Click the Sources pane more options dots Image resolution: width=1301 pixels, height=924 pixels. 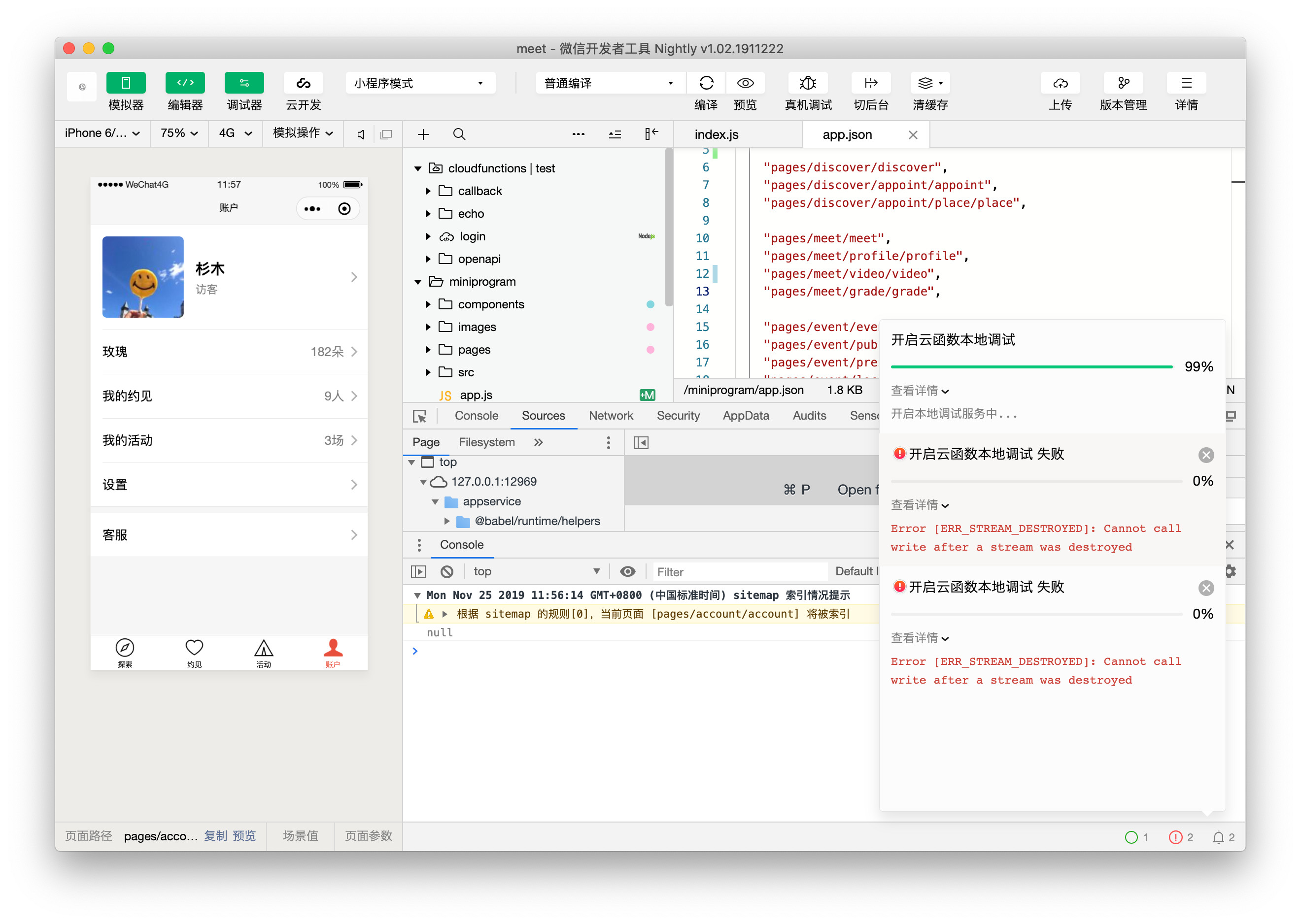click(609, 443)
